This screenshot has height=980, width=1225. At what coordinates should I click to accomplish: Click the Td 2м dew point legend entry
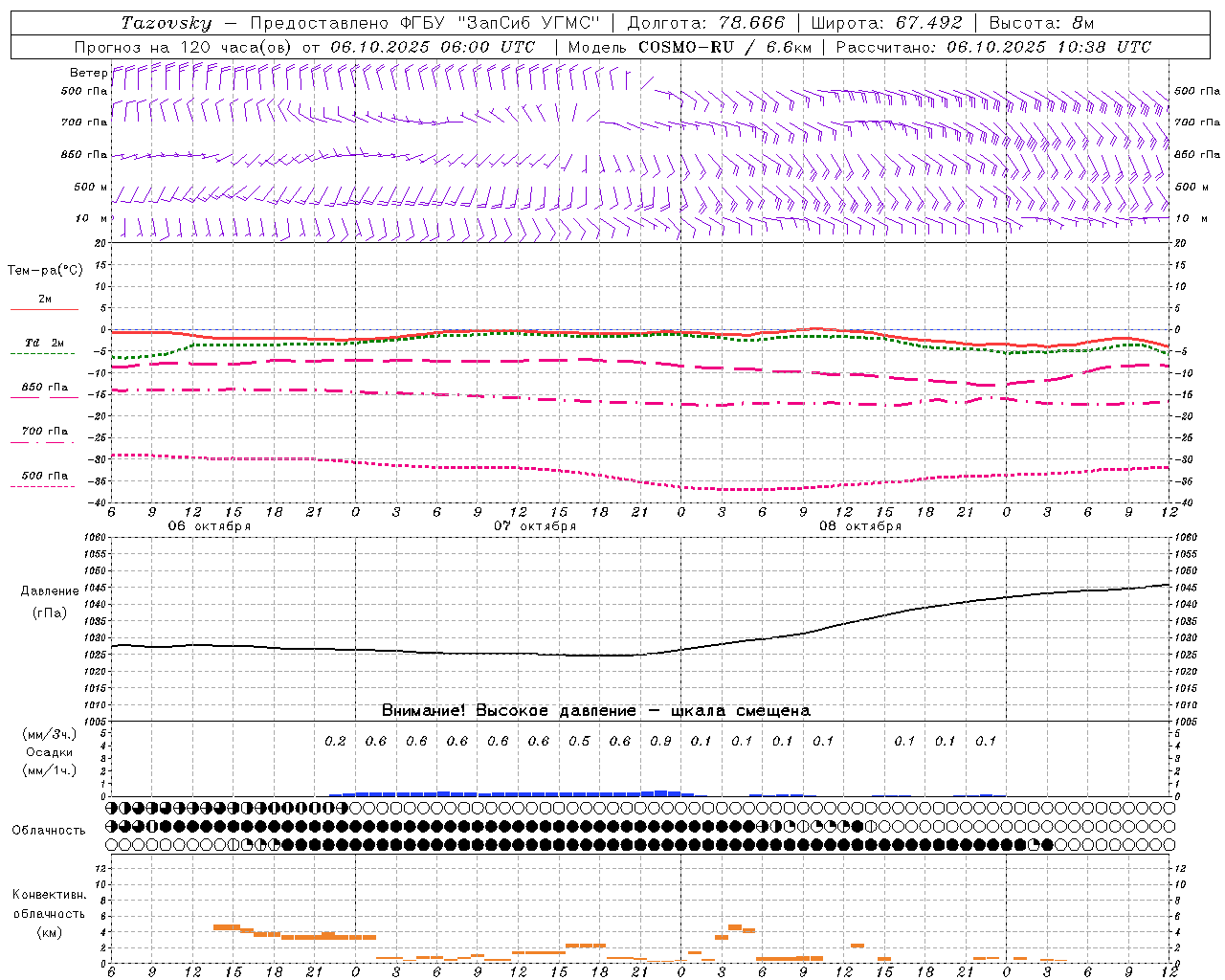pos(44,343)
